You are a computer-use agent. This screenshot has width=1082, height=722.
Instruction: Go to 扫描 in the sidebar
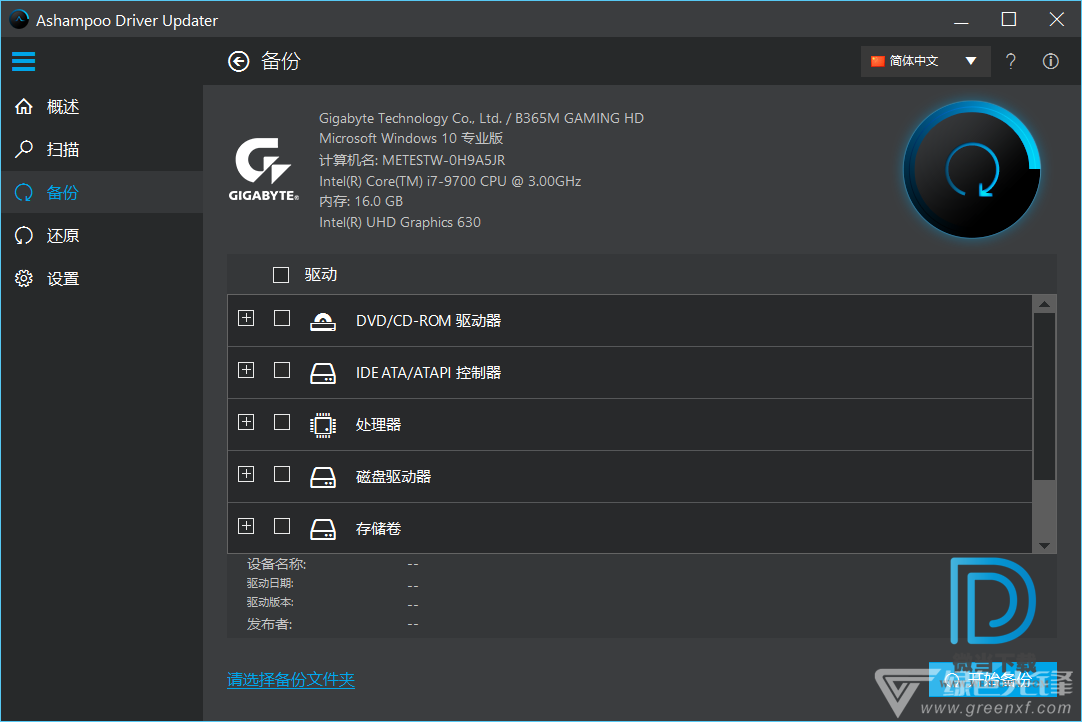tap(102, 149)
